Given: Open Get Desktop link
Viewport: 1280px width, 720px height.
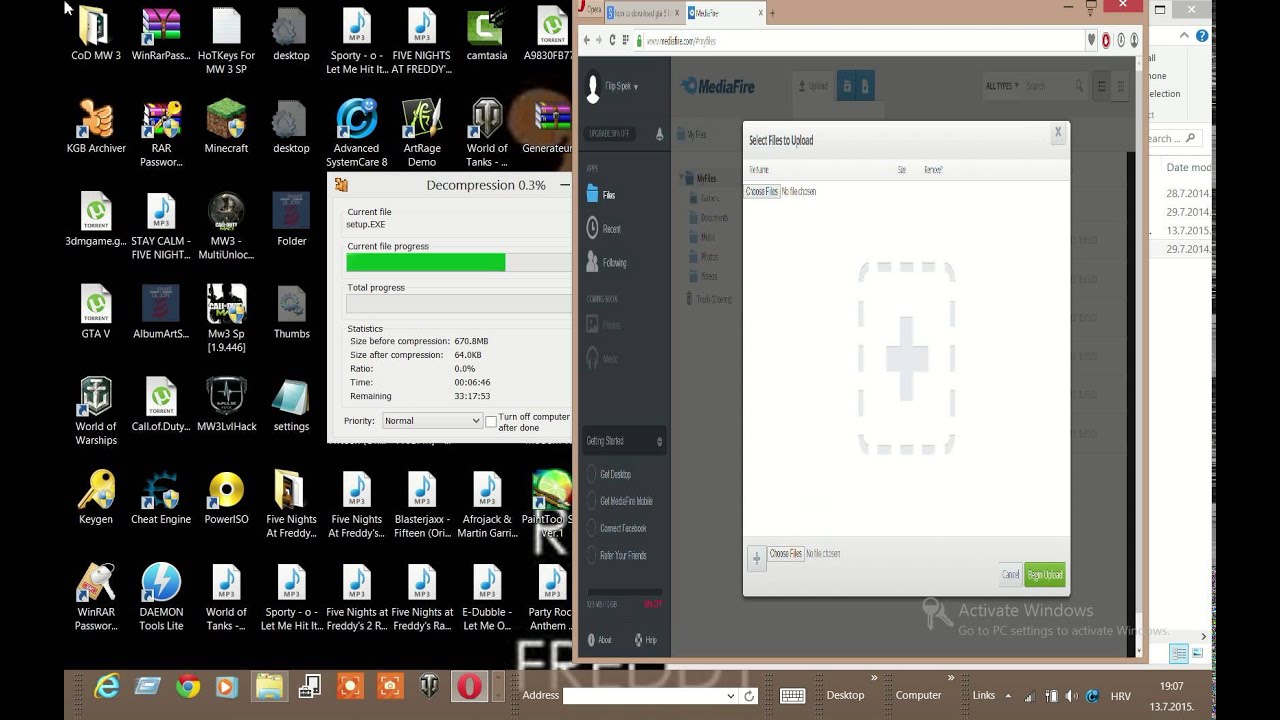Looking at the screenshot, I should click(x=615, y=474).
